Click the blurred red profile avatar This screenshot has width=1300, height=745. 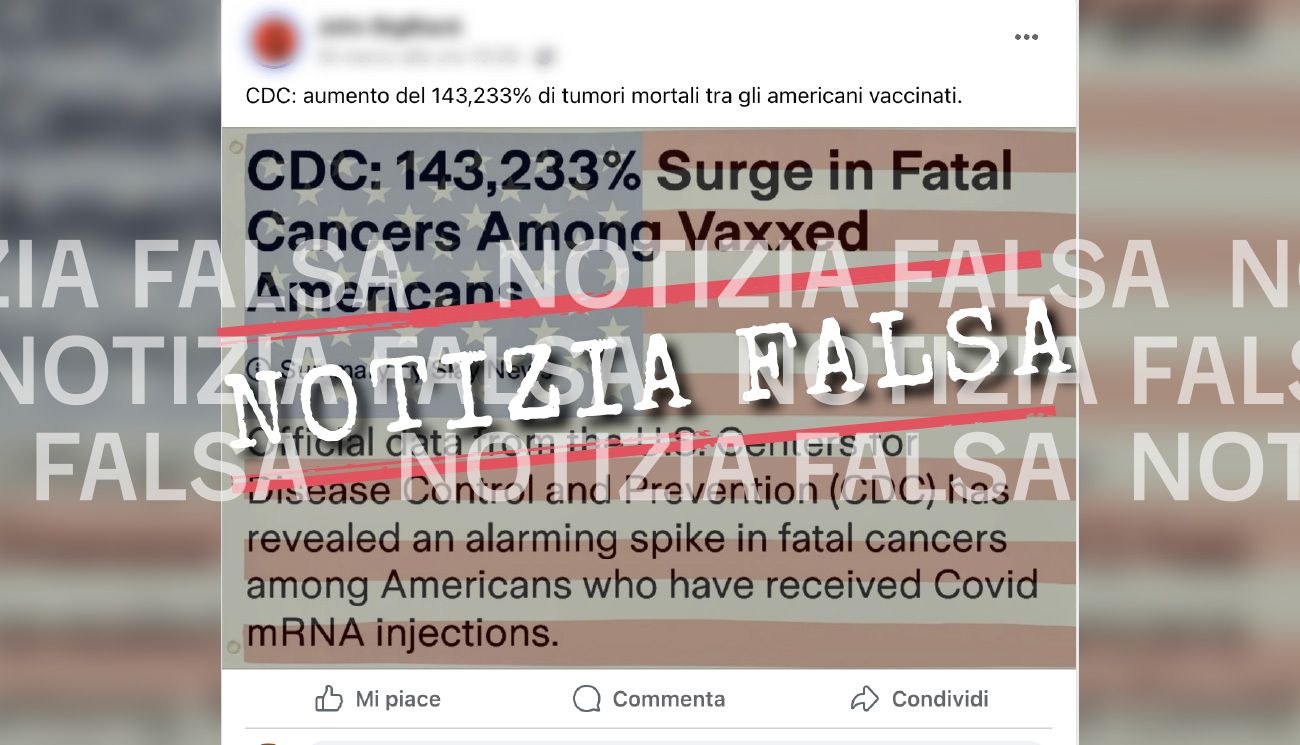pyautogui.click(x=273, y=41)
